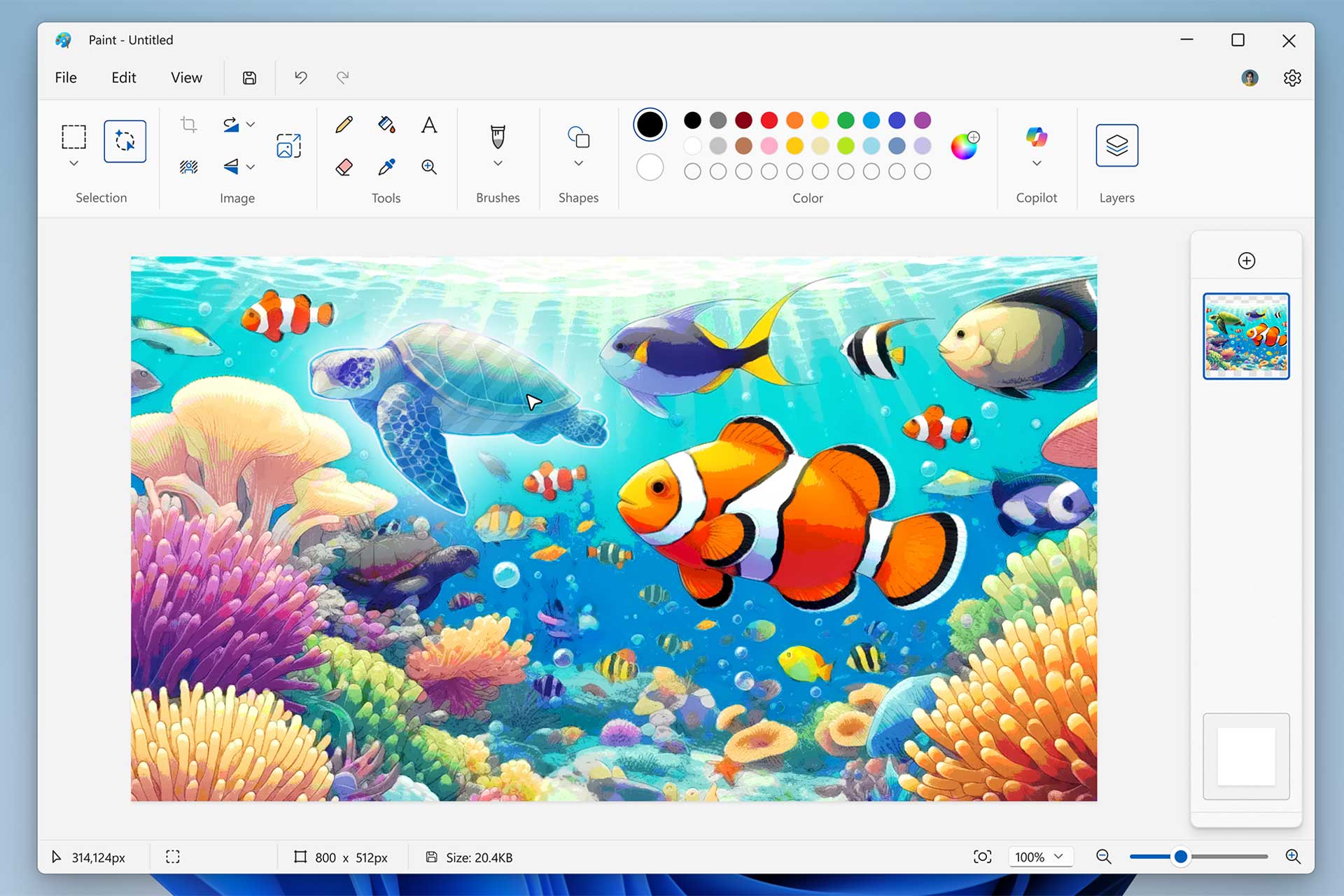
Task: Select the Eraser tool
Action: (343, 167)
